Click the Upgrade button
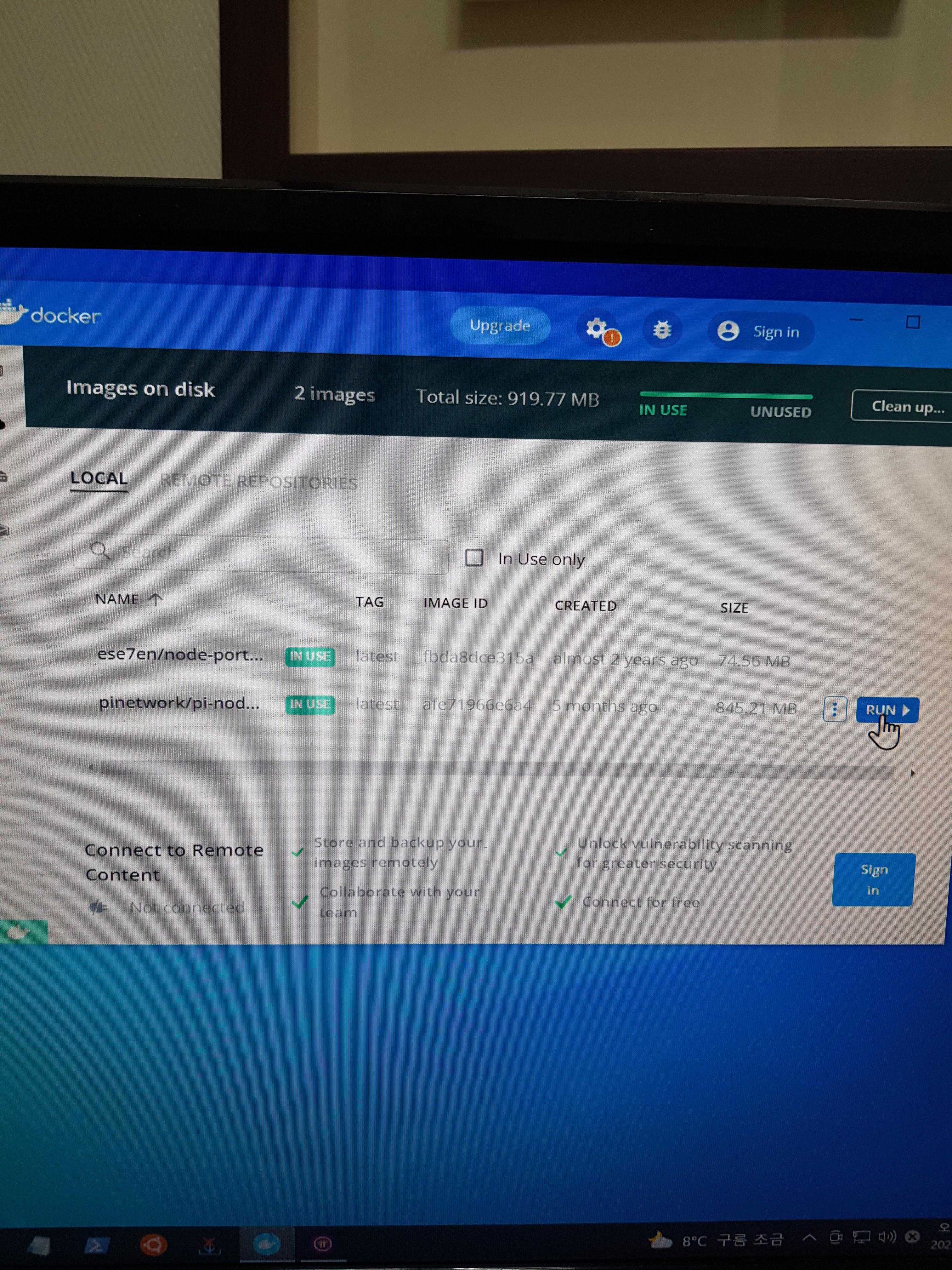Screen dimensions: 952x1270 [500, 326]
